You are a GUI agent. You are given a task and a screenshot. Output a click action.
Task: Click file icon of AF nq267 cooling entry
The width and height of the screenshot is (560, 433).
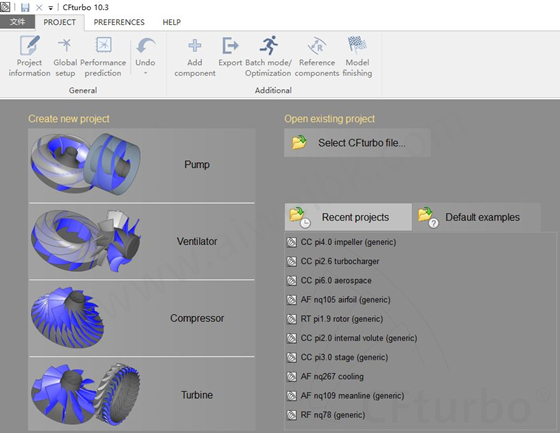coord(292,377)
